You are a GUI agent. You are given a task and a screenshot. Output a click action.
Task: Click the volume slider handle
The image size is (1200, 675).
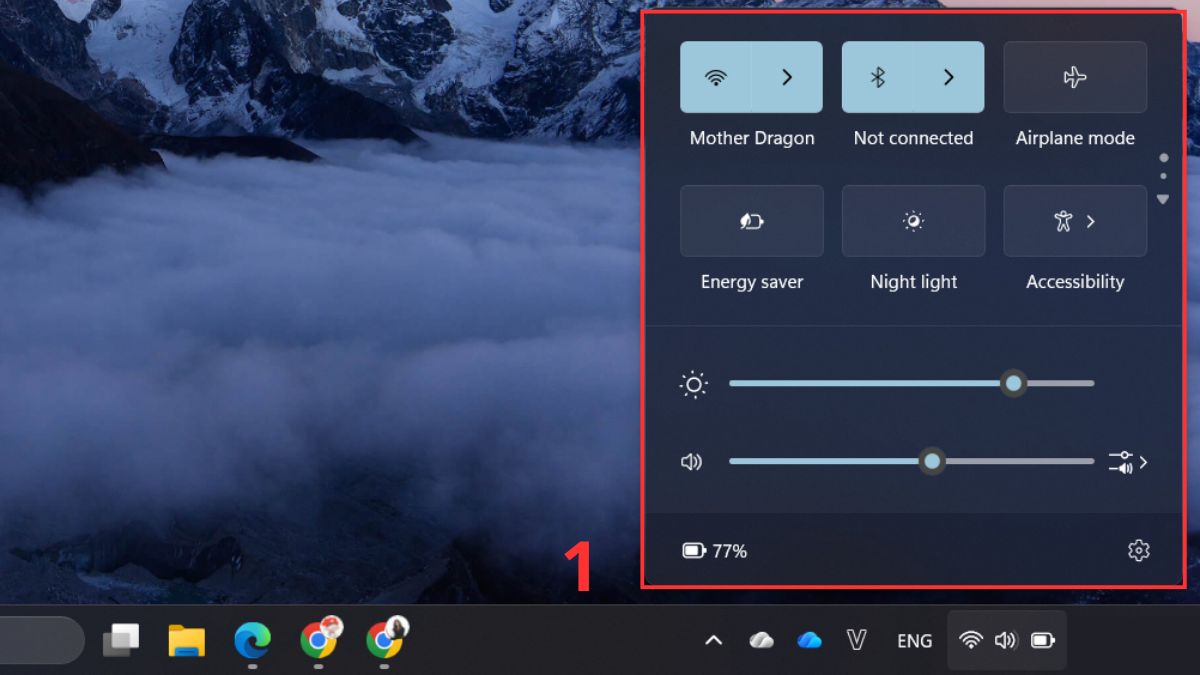click(x=932, y=462)
